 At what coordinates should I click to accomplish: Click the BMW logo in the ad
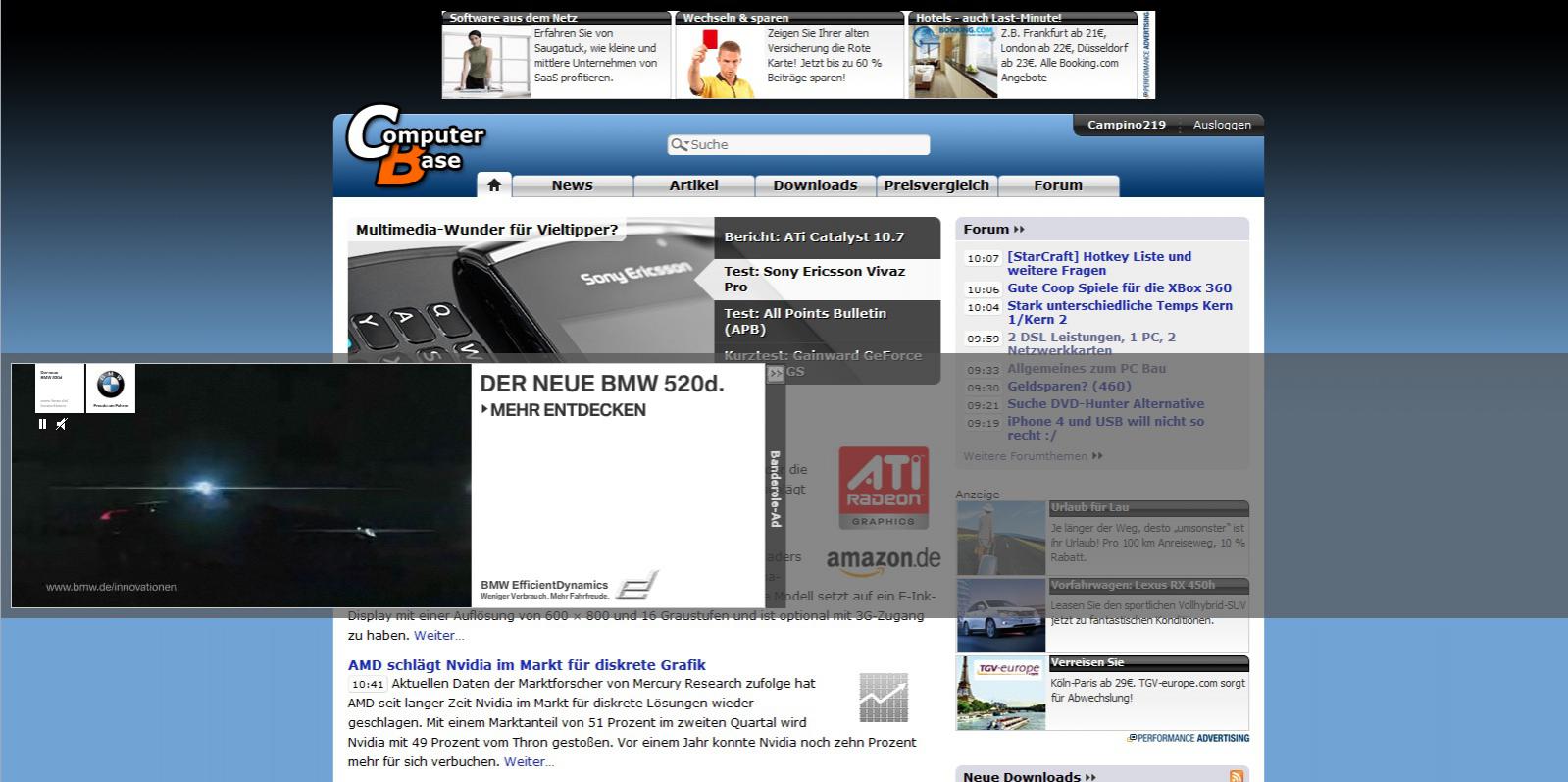click(x=111, y=389)
